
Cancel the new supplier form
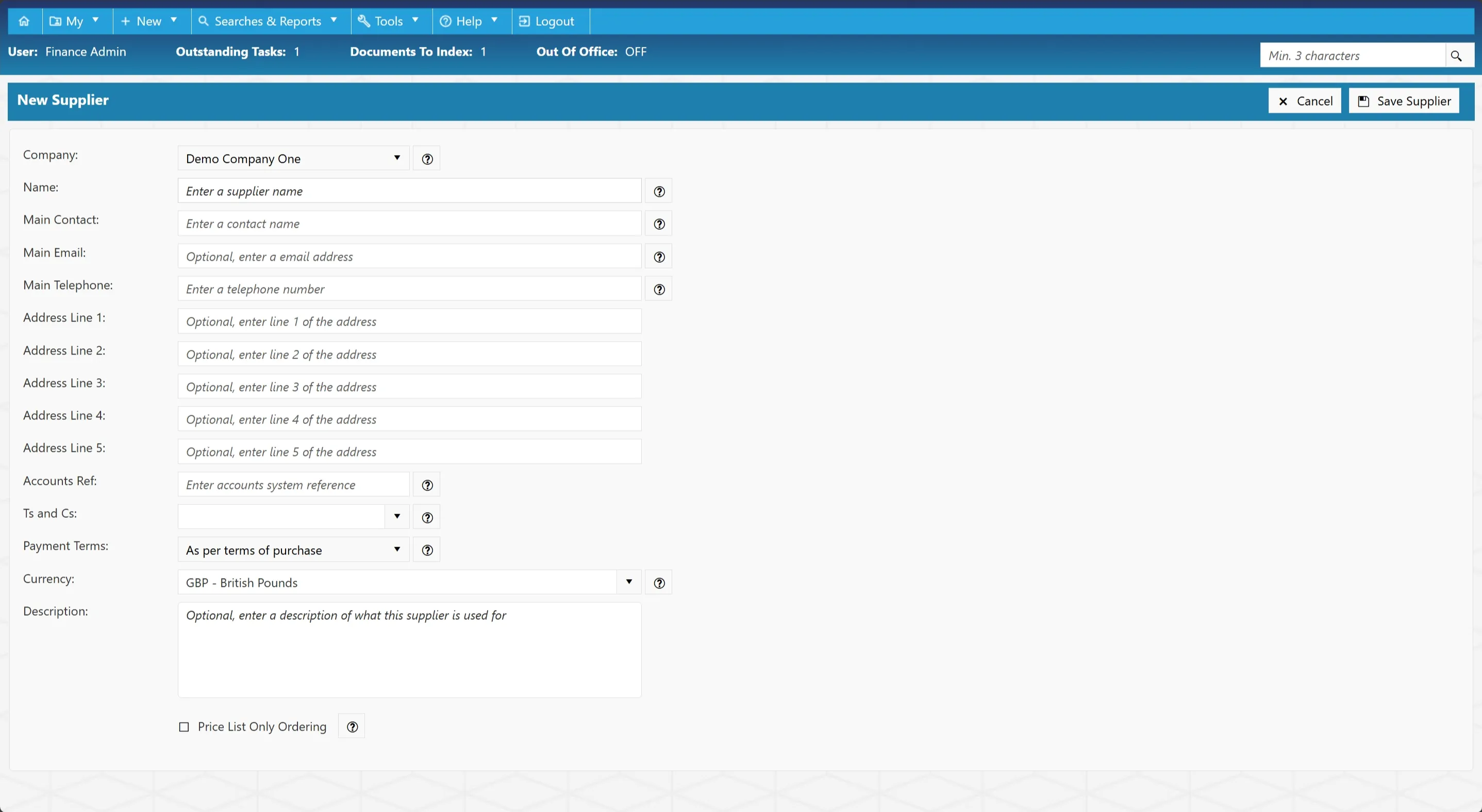(x=1305, y=101)
